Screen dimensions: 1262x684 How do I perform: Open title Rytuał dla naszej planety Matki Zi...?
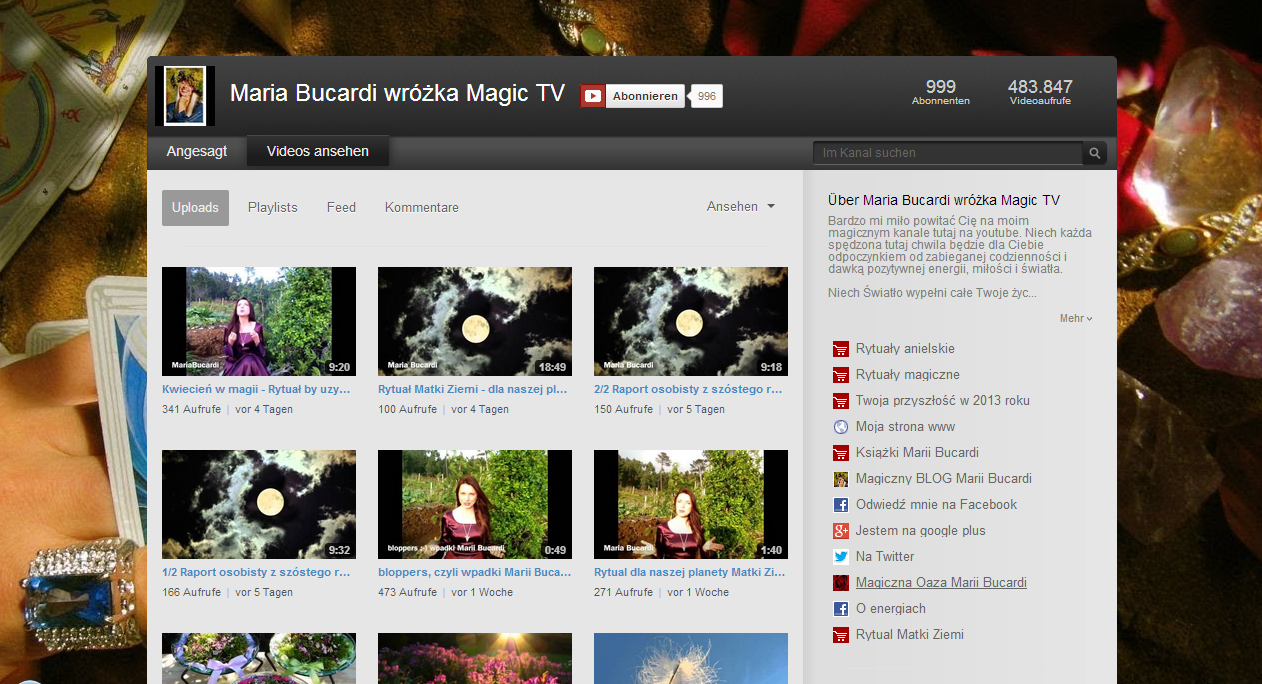(690, 573)
